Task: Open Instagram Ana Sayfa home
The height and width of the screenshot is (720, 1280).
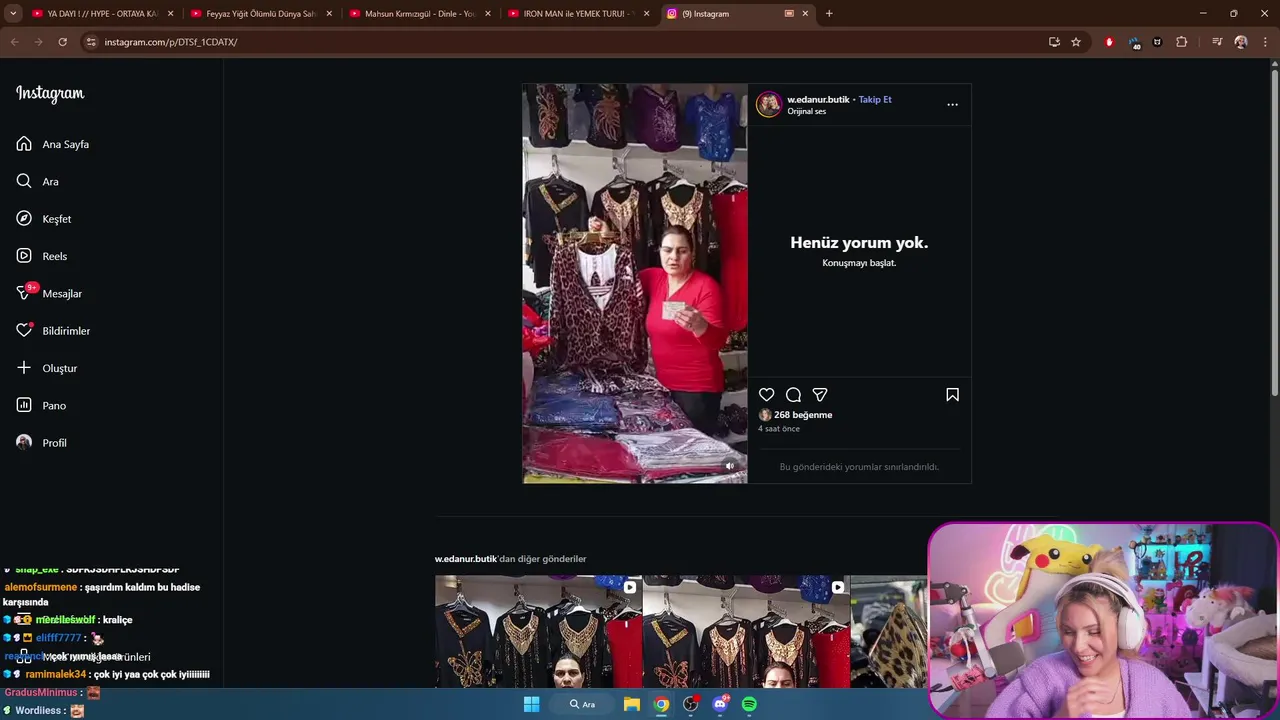Action: (x=53, y=144)
